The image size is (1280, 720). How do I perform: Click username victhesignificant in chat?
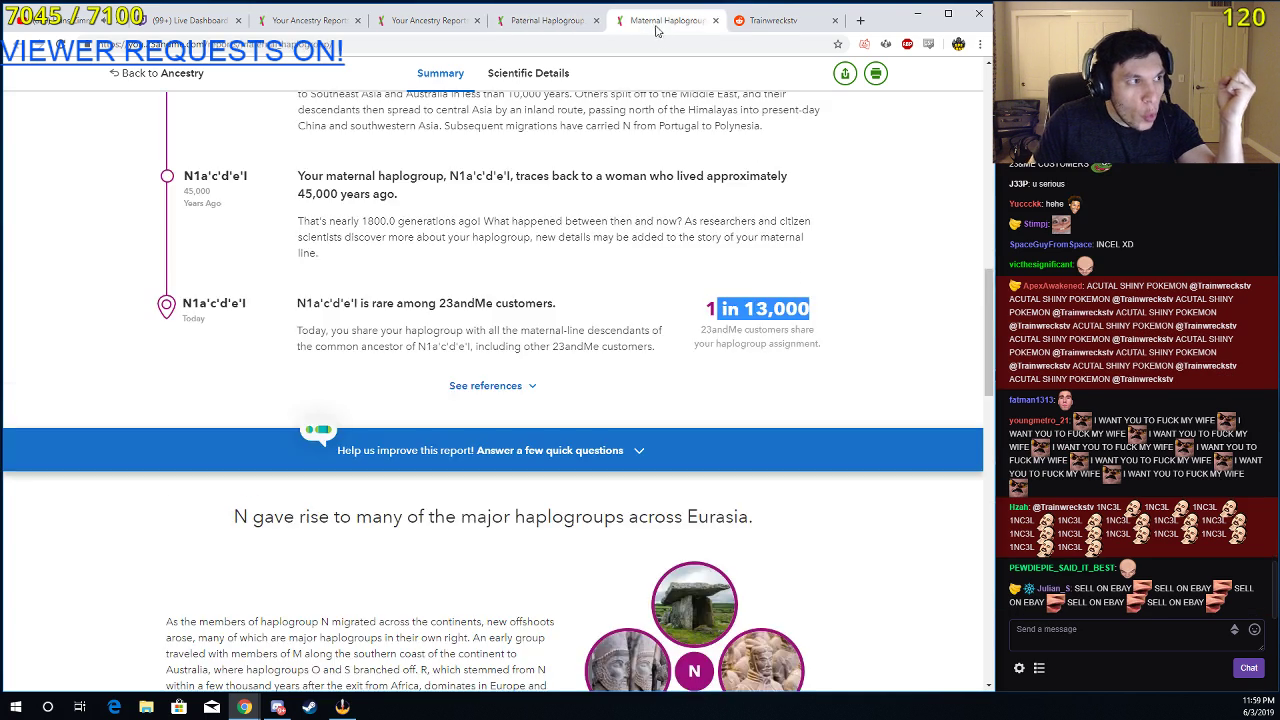(1041, 265)
